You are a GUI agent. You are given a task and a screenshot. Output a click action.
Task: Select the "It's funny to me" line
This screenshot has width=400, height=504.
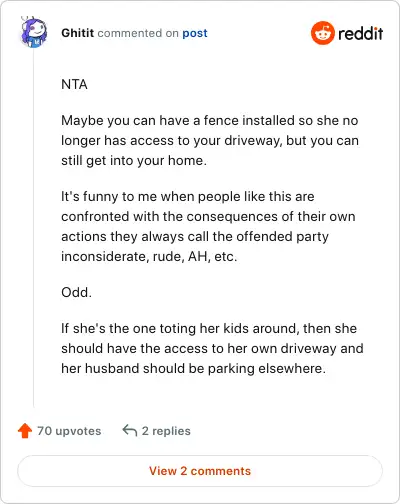[188, 197]
